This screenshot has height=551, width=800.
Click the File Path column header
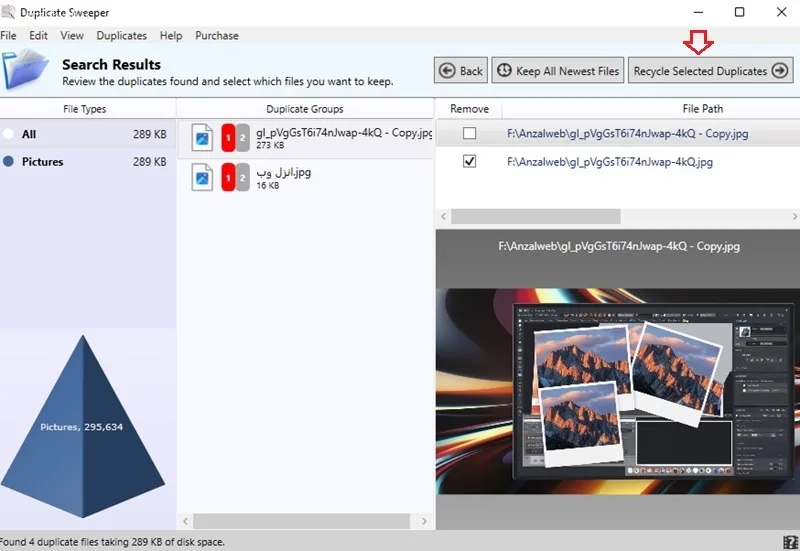[703, 109]
